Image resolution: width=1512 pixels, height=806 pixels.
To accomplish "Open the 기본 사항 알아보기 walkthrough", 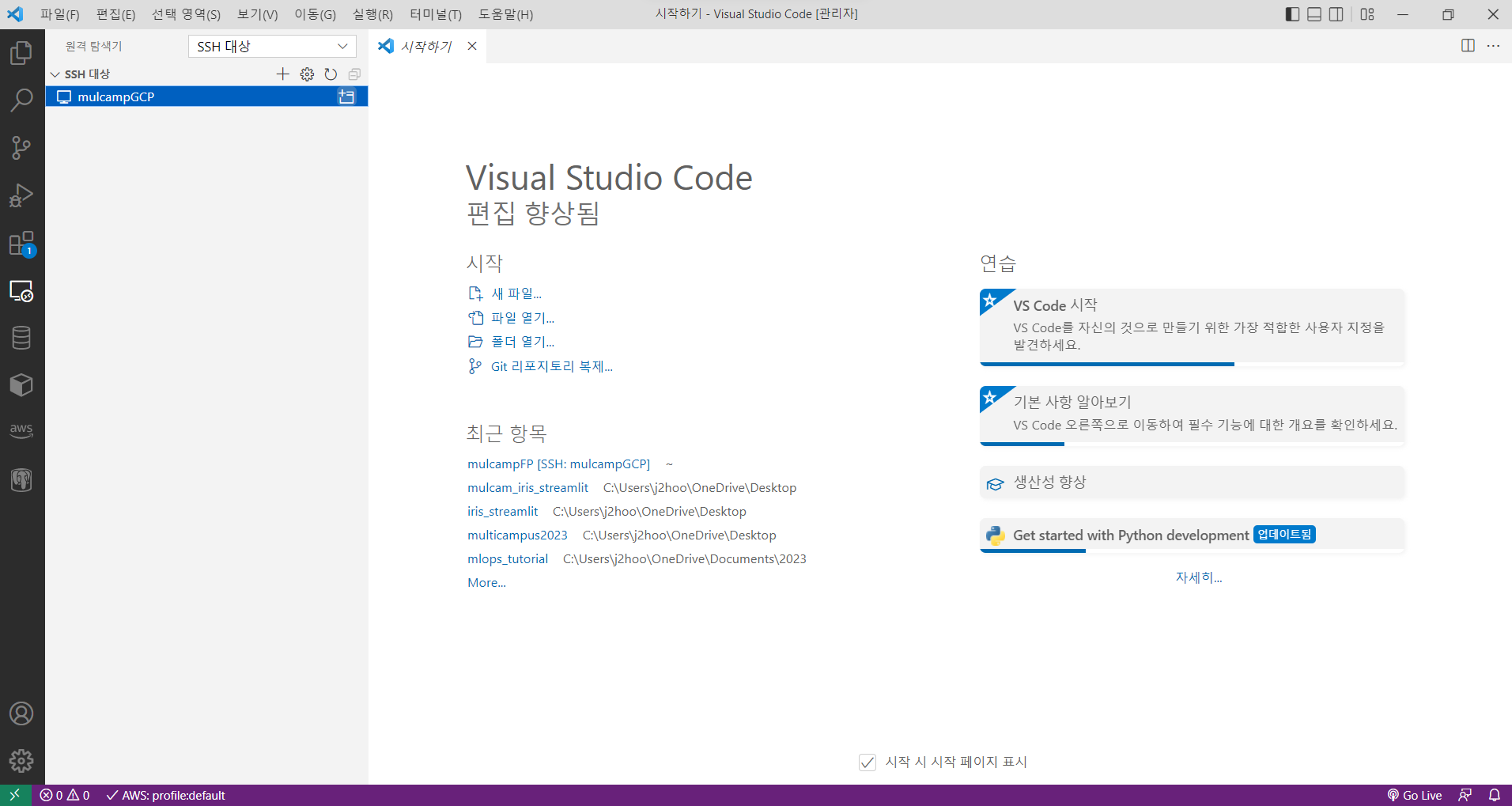I will [x=1192, y=416].
